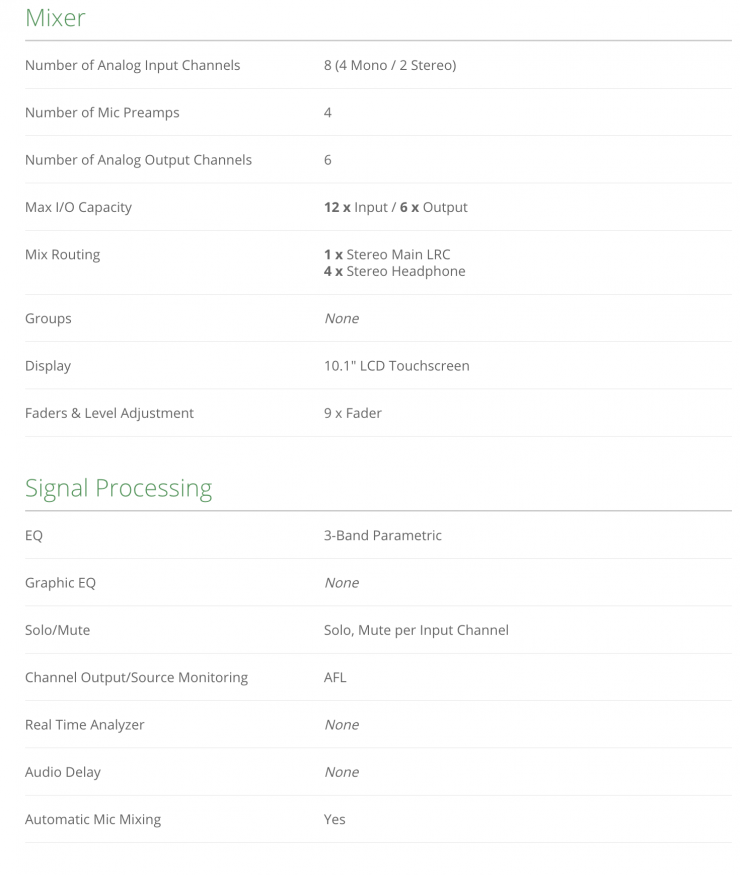This screenshot has width=740, height=875.
Task: Click the Channel Output/Source Monitoring label
Action: coord(136,678)
